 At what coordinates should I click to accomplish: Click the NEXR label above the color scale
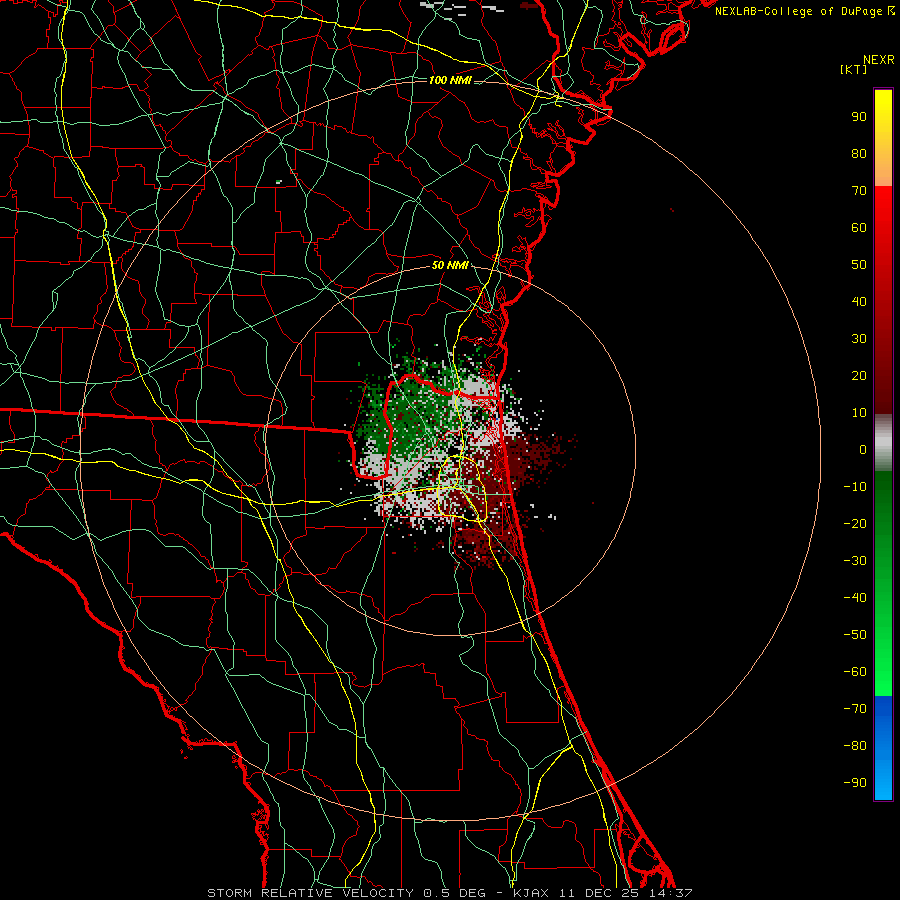[879, 60]
